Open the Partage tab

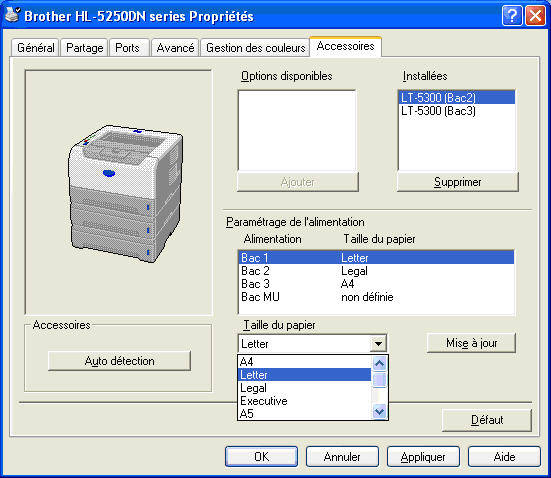pos(85,47)
